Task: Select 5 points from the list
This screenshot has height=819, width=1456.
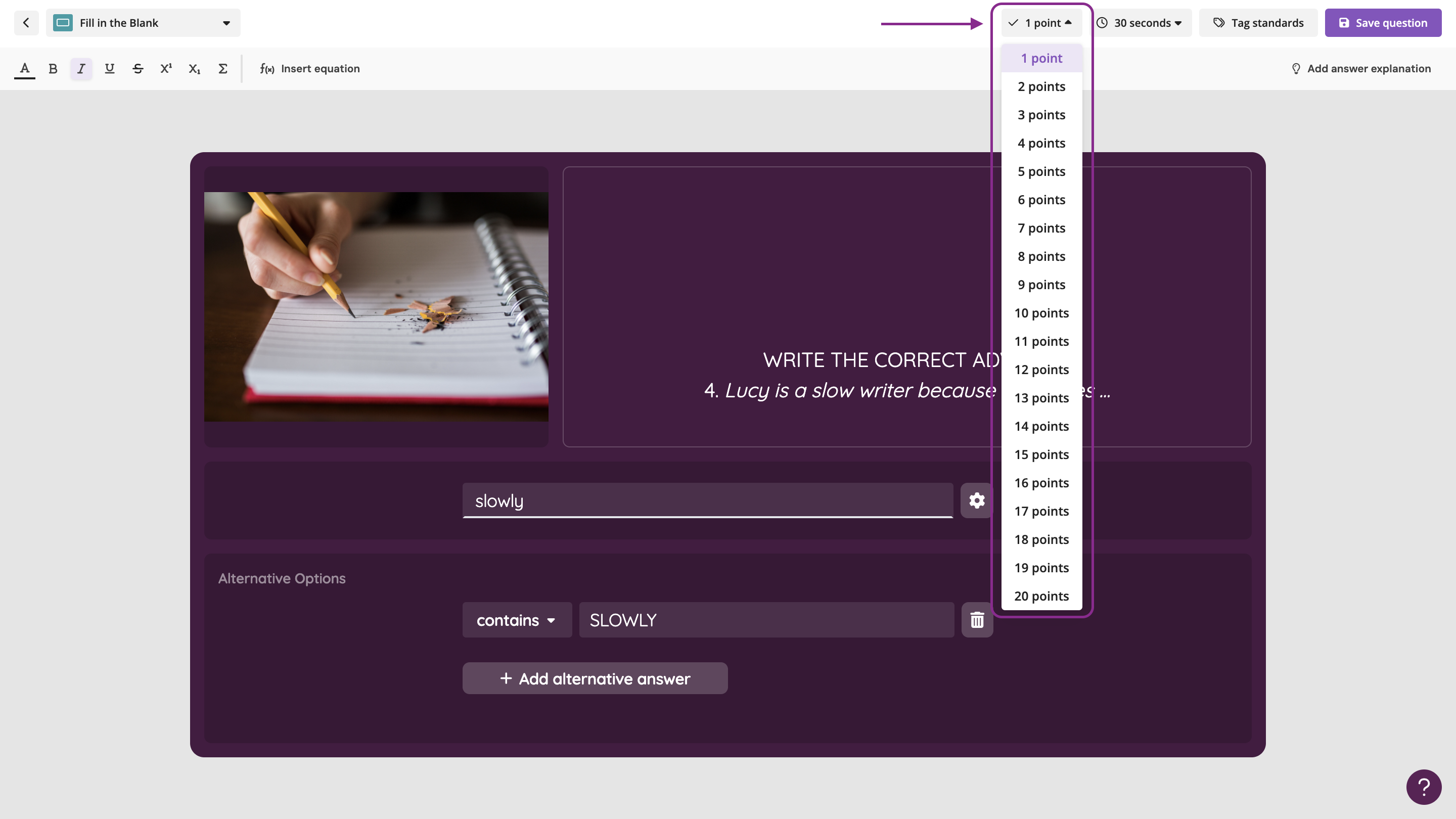Action: coord(1041,171)
